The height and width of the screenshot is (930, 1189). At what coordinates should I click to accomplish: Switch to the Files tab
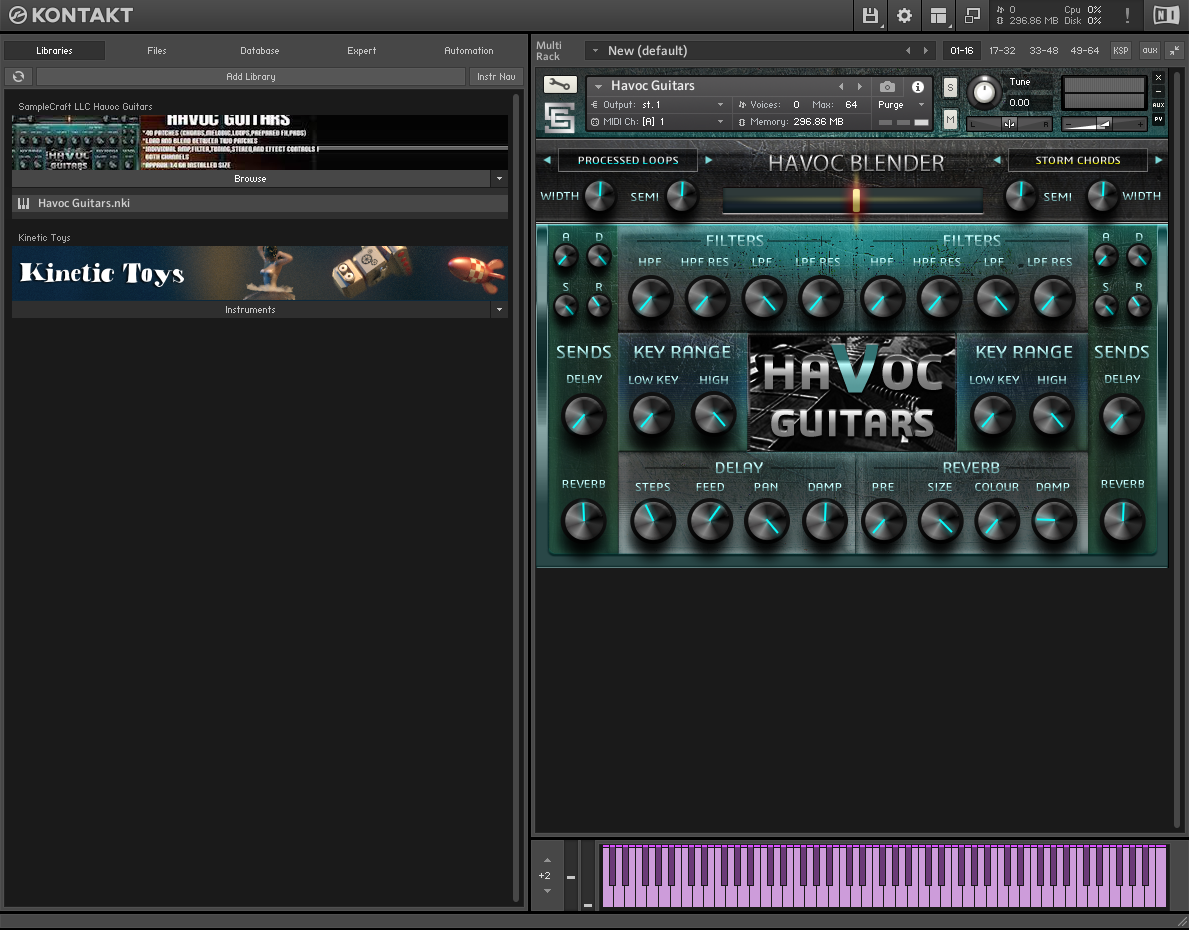tap(157, 51)
